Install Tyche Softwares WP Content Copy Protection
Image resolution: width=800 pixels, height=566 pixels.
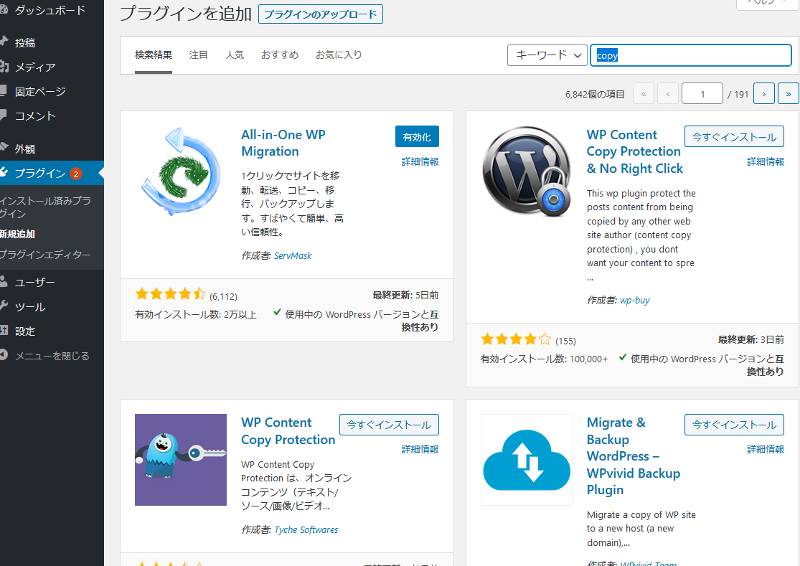389,425
